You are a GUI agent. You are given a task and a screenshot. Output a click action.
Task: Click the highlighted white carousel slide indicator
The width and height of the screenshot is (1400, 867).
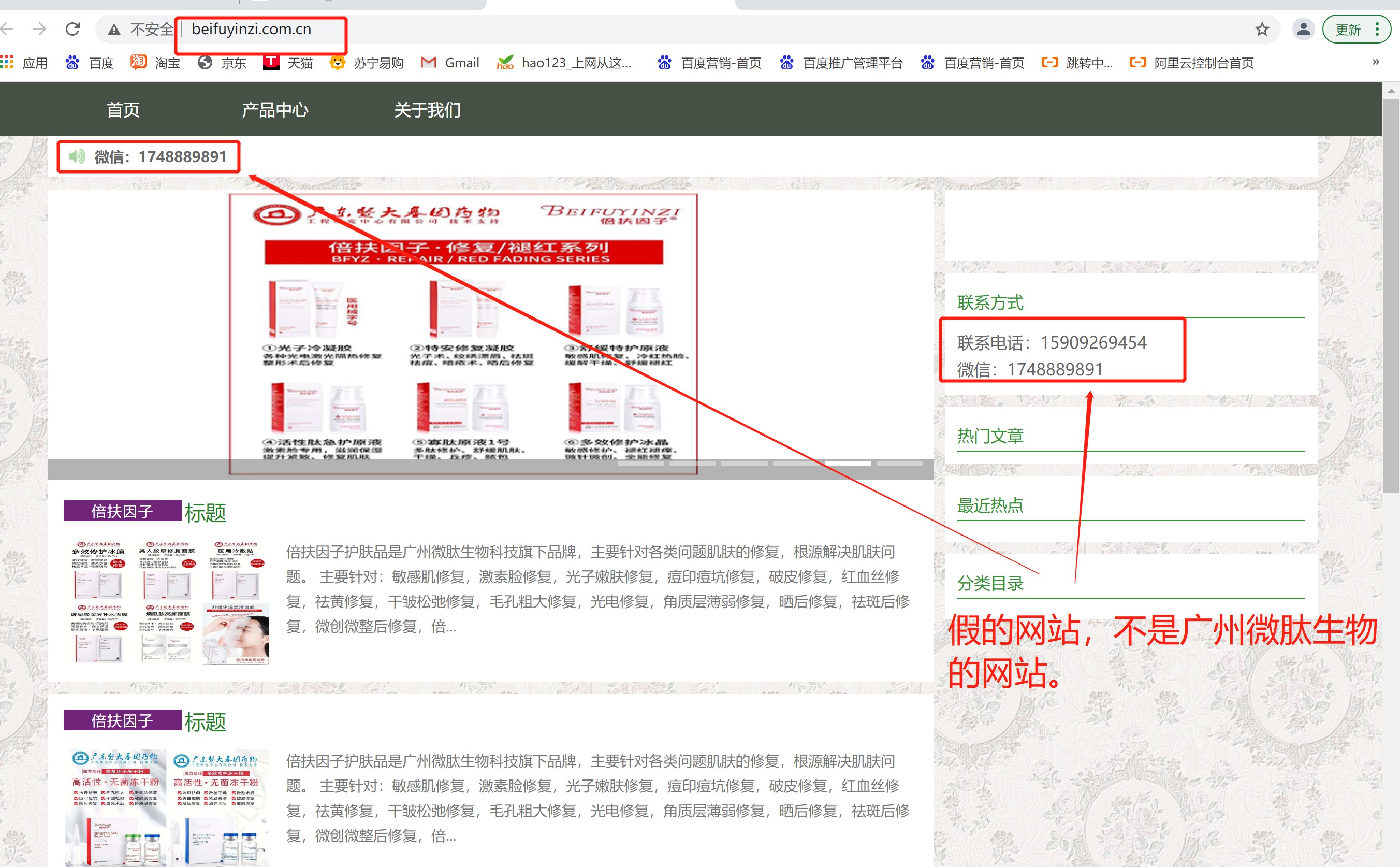[x=848, y=463]
